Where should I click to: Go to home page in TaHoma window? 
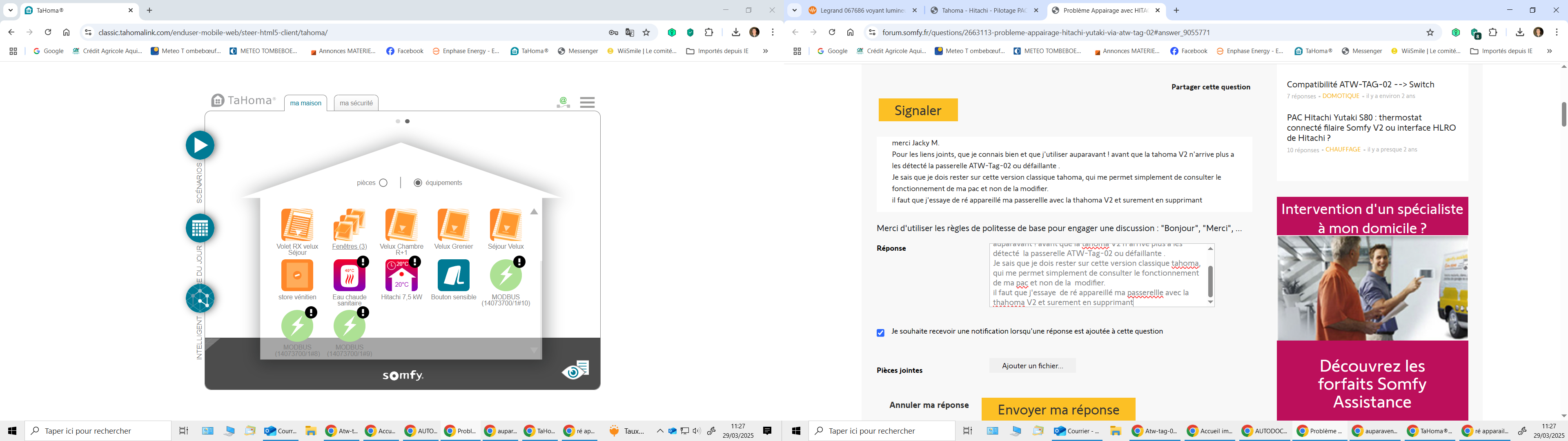pos(66,32)
